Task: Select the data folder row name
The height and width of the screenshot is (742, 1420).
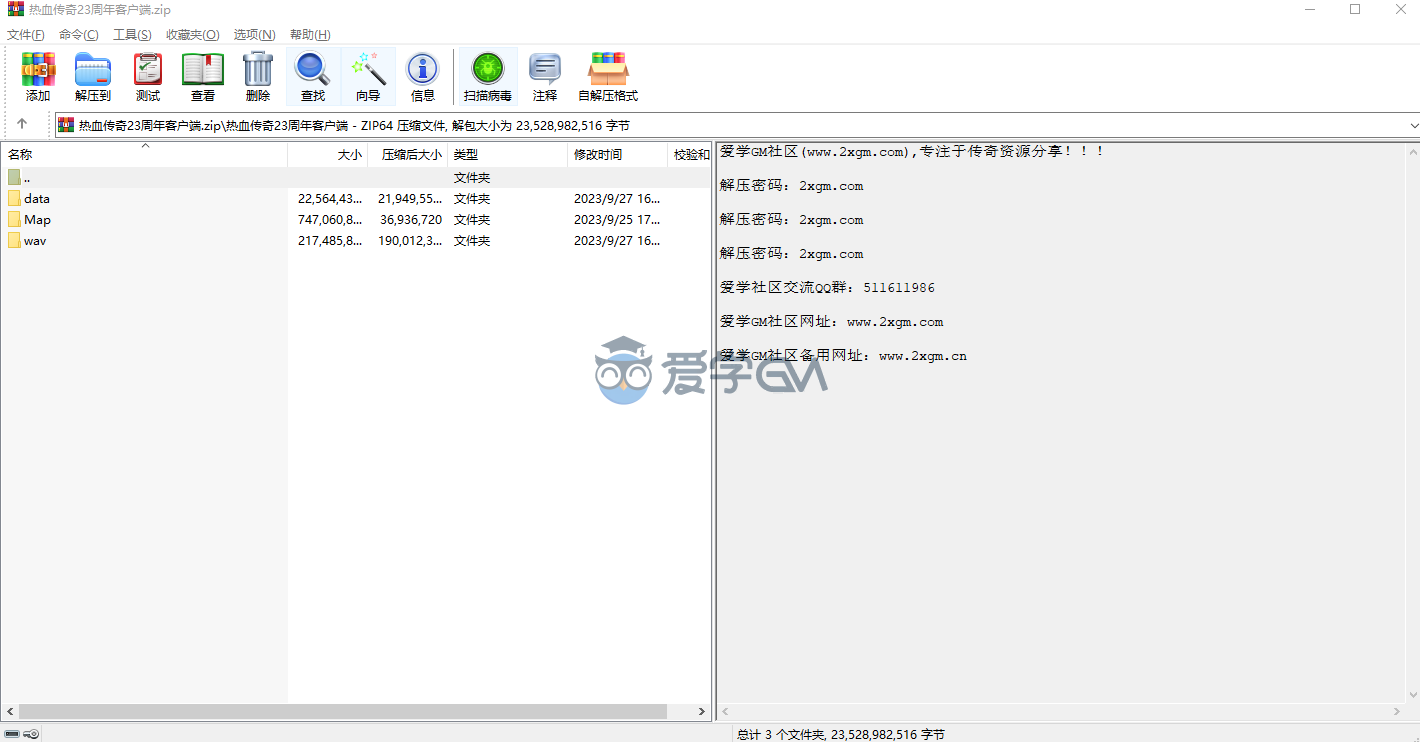Action: click(x=37, y=198)
